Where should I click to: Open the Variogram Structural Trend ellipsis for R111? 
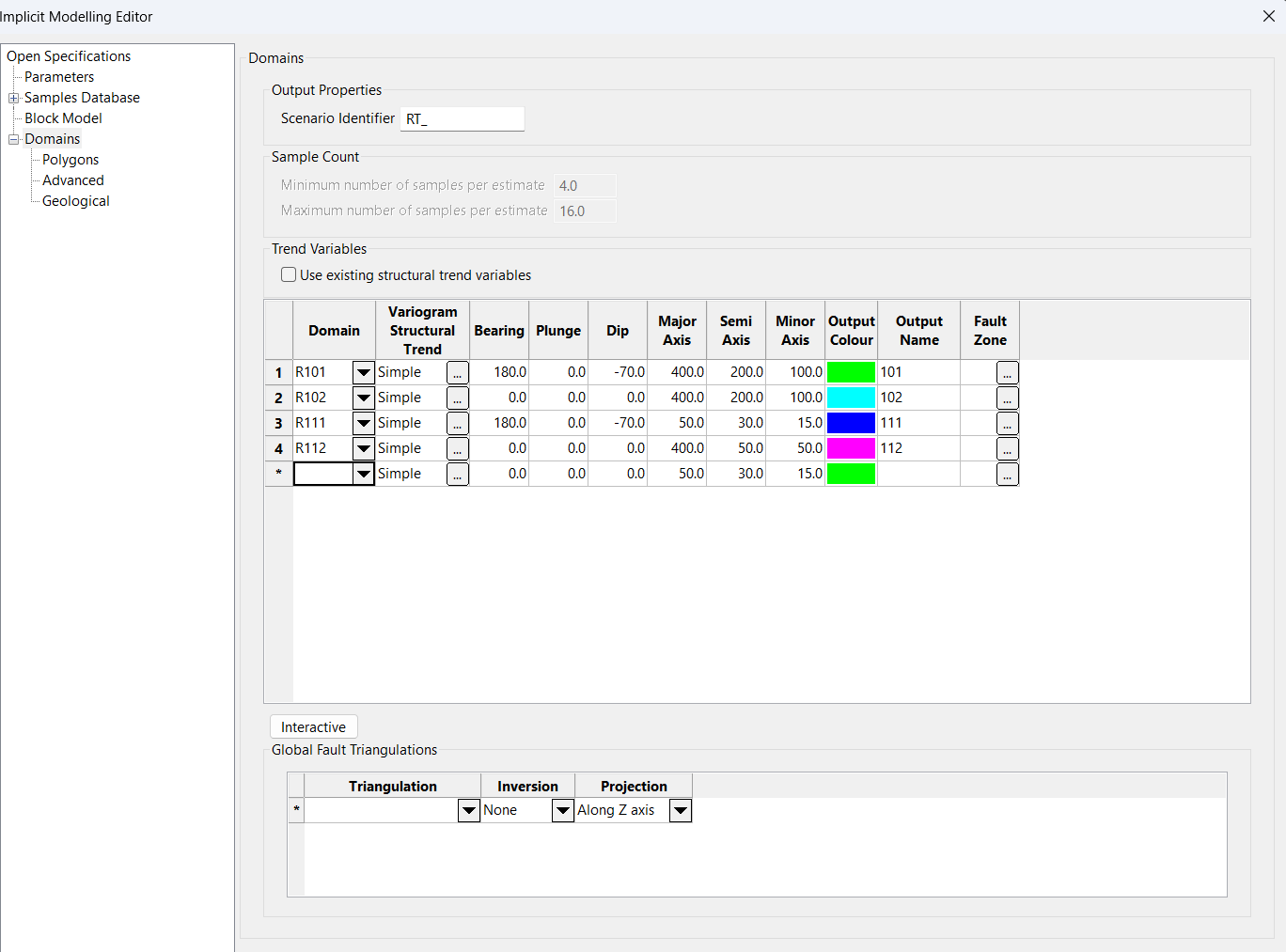click(x=458, y=424)
